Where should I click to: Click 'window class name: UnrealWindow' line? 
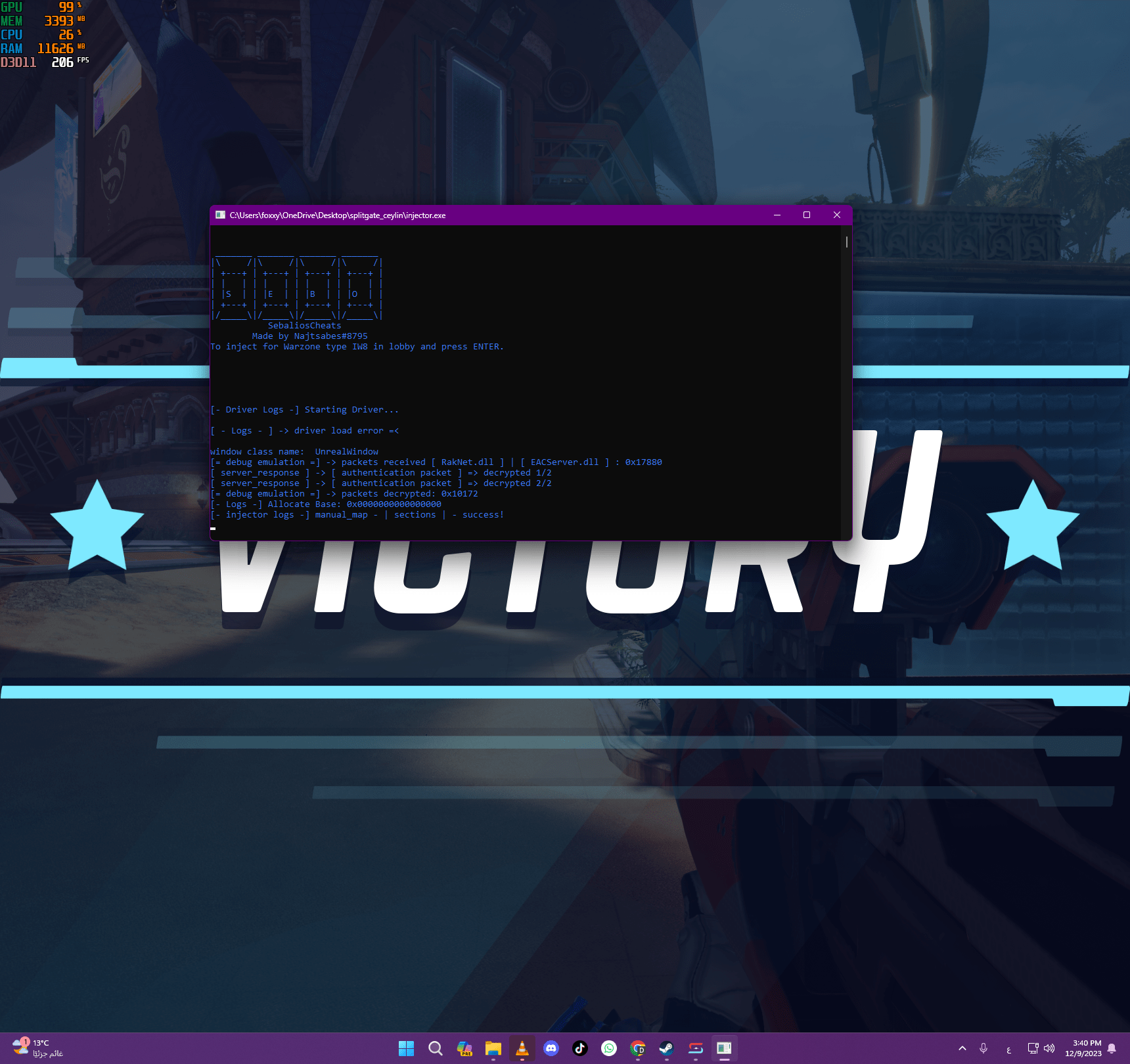[294, 451]
